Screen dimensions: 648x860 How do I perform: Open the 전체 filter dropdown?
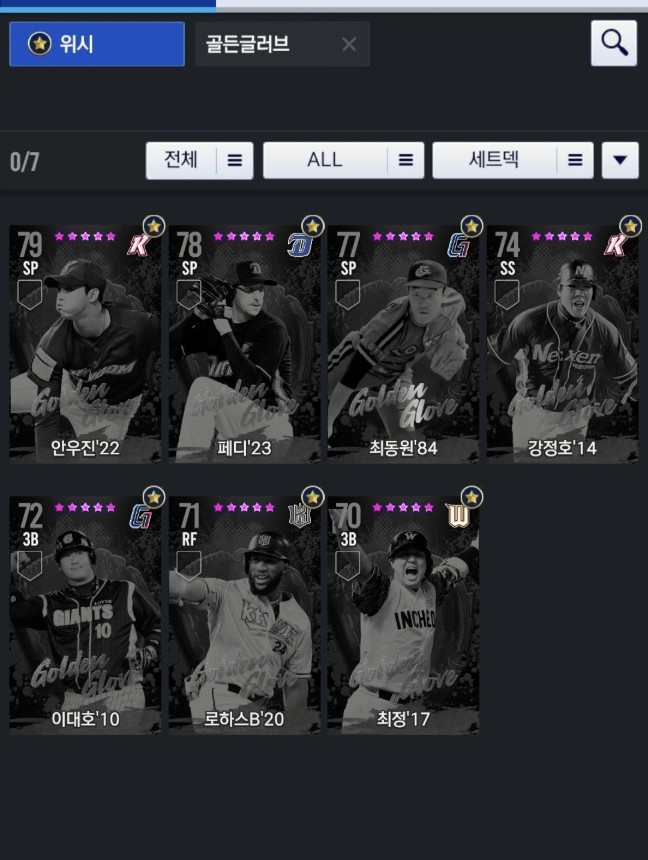200,160
